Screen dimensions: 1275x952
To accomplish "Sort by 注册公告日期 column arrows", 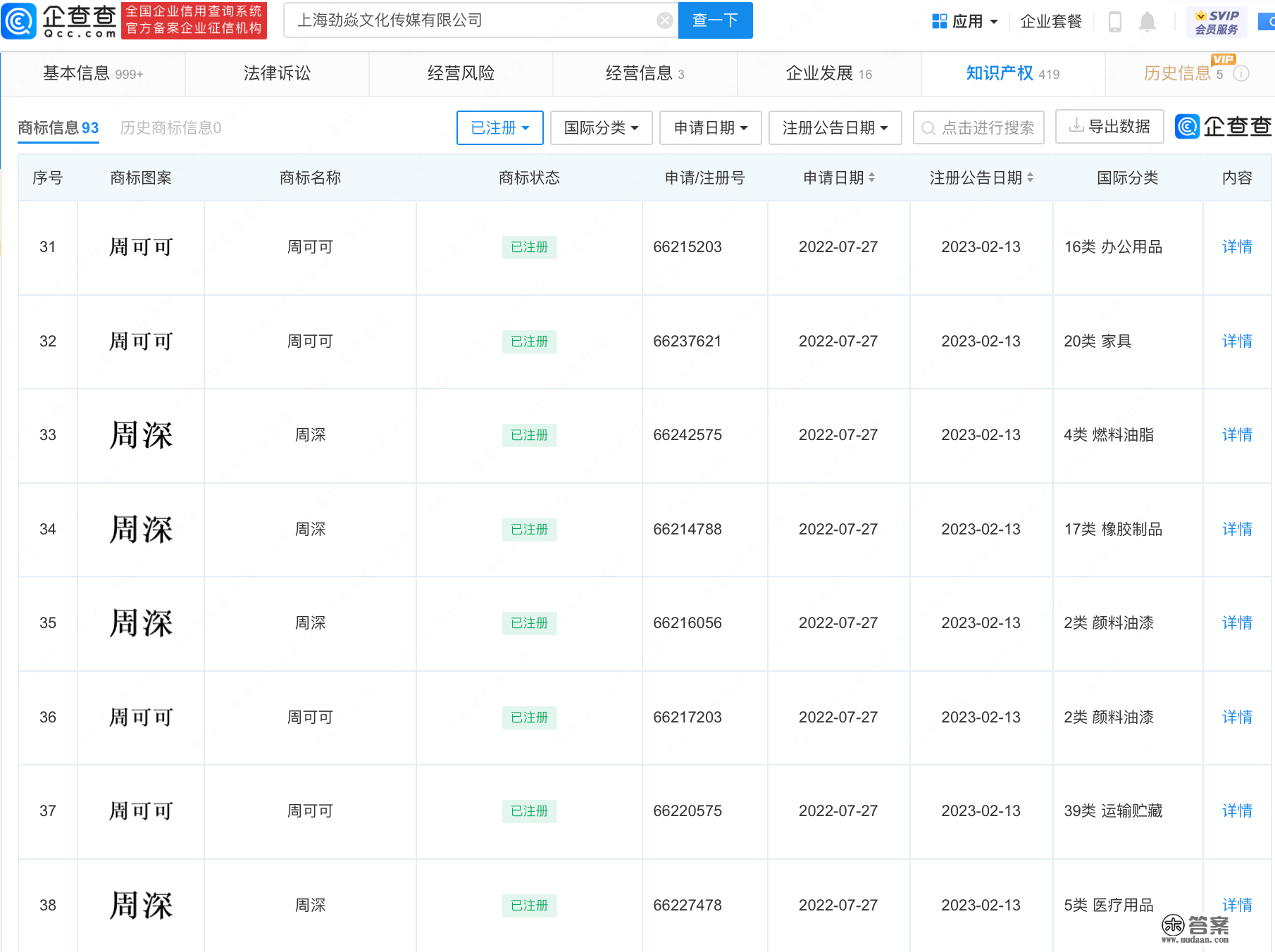I will [x=1030, y=177].
